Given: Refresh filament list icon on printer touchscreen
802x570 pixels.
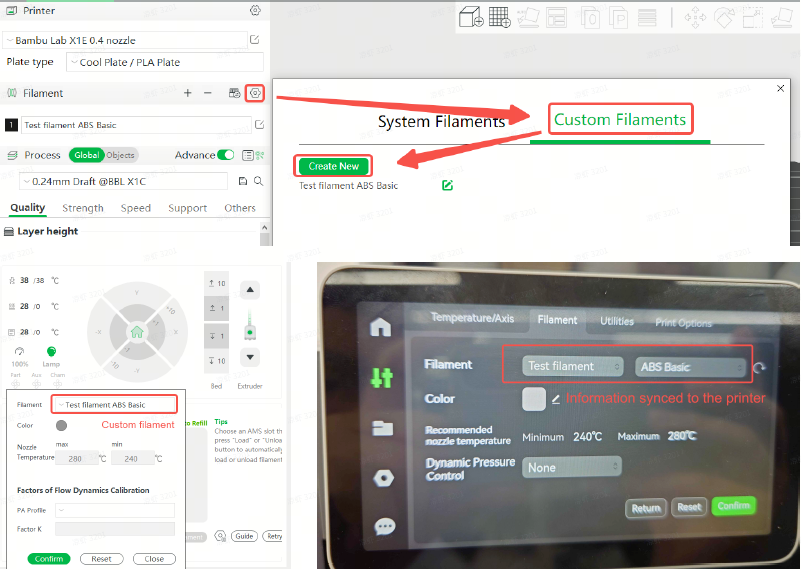Looking at the screenshot, I should 759,367.
